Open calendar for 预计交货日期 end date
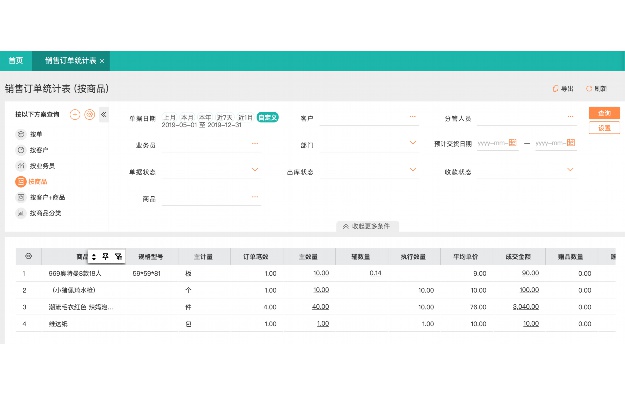 [x=571, y=143]
